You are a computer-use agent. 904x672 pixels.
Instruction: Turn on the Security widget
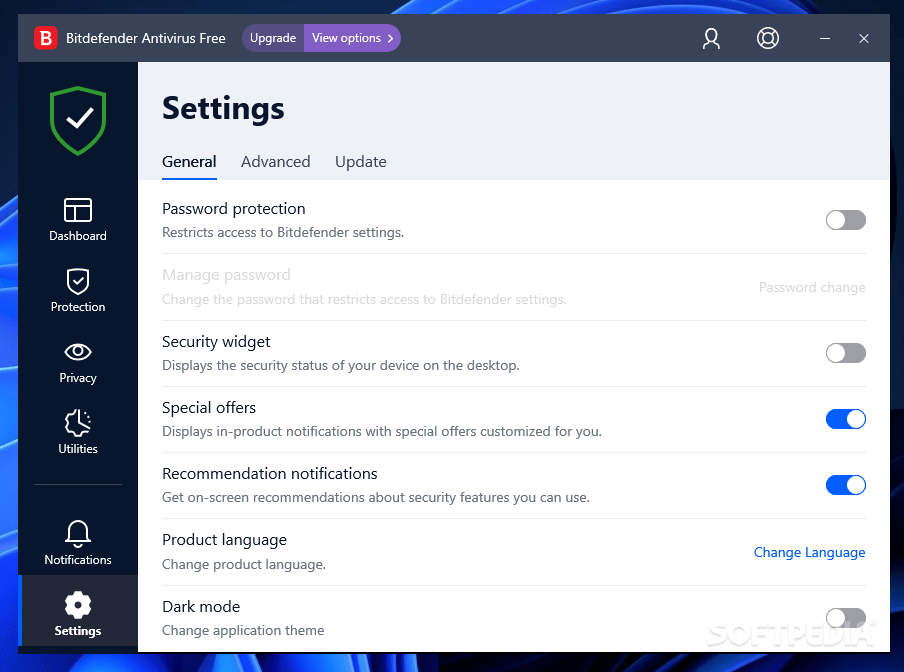pyautogui.click(x=845, y=353)
